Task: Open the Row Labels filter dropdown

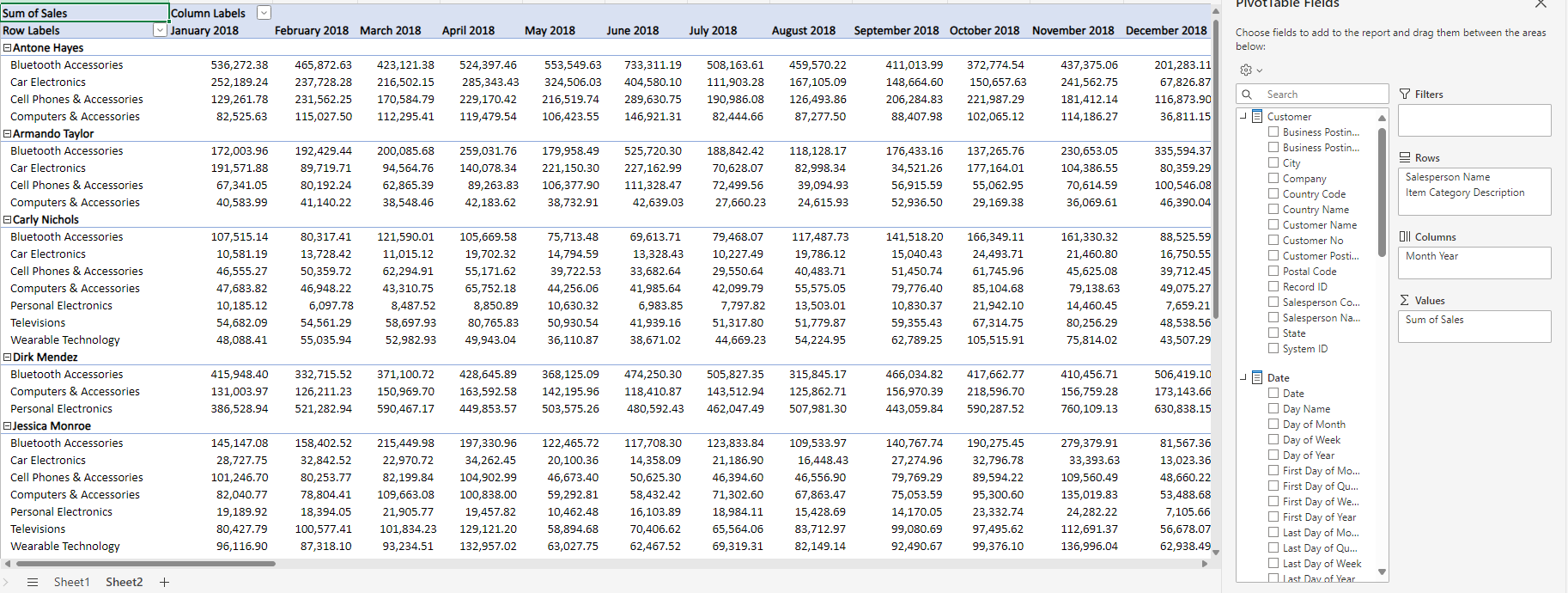Action: click(x=159, y=30)
